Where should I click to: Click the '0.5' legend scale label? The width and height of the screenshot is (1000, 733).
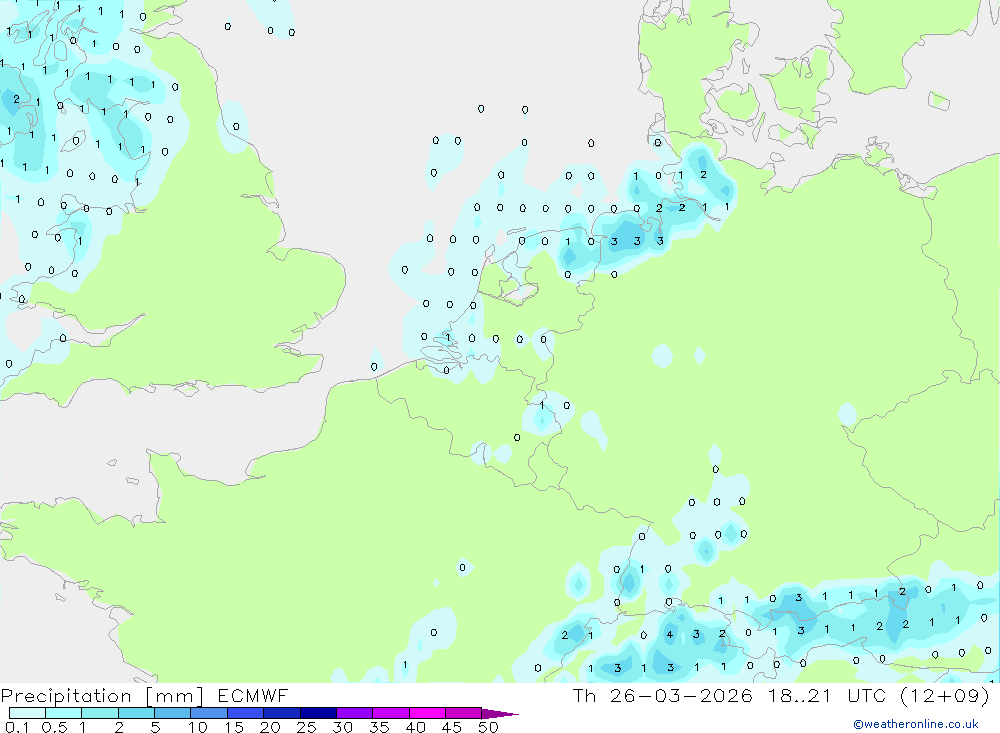click(54, 727)
